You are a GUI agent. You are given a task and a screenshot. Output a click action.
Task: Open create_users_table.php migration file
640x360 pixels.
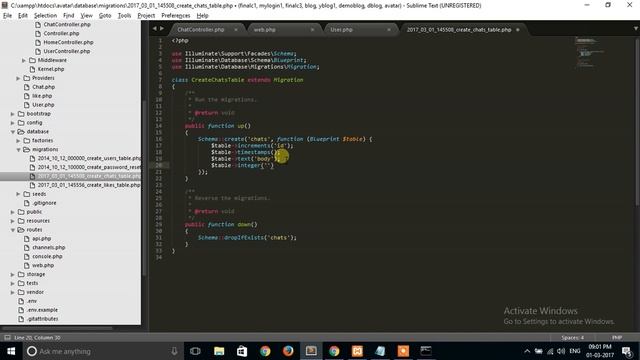(x=89, y=158)
